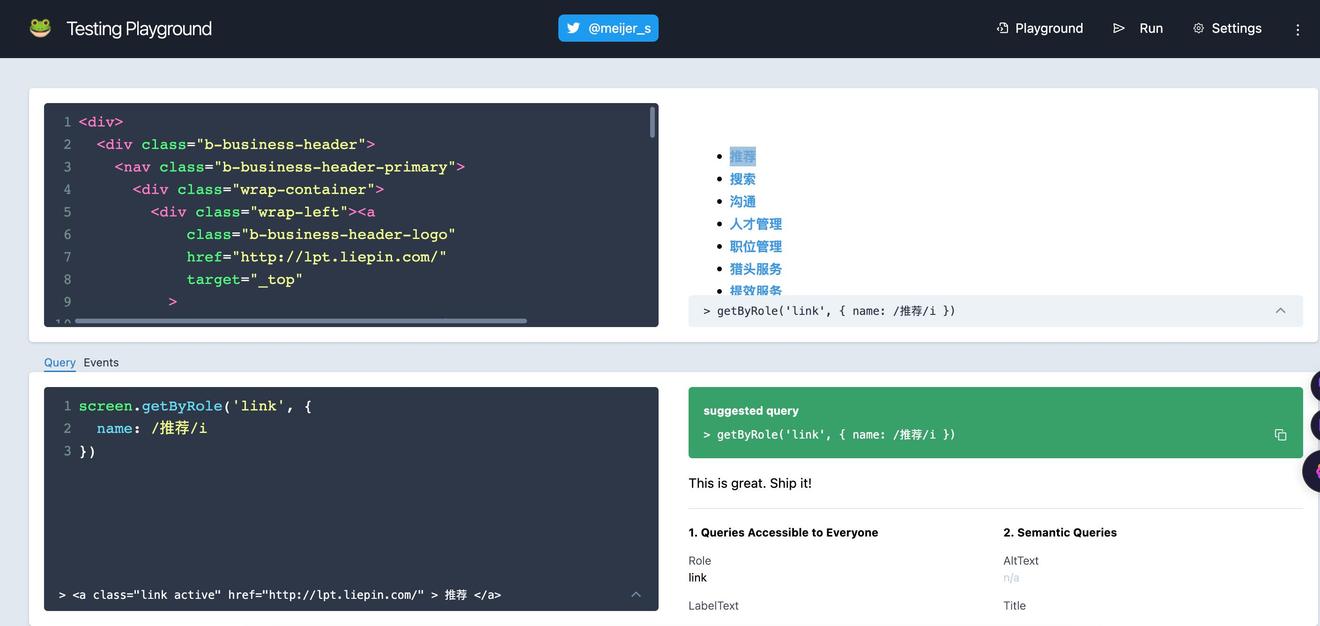Click the horizontal scrollbar in HTML editor
Viewport: 1320px width, 626px height.
pyautogui.click(x=300, y=321)
